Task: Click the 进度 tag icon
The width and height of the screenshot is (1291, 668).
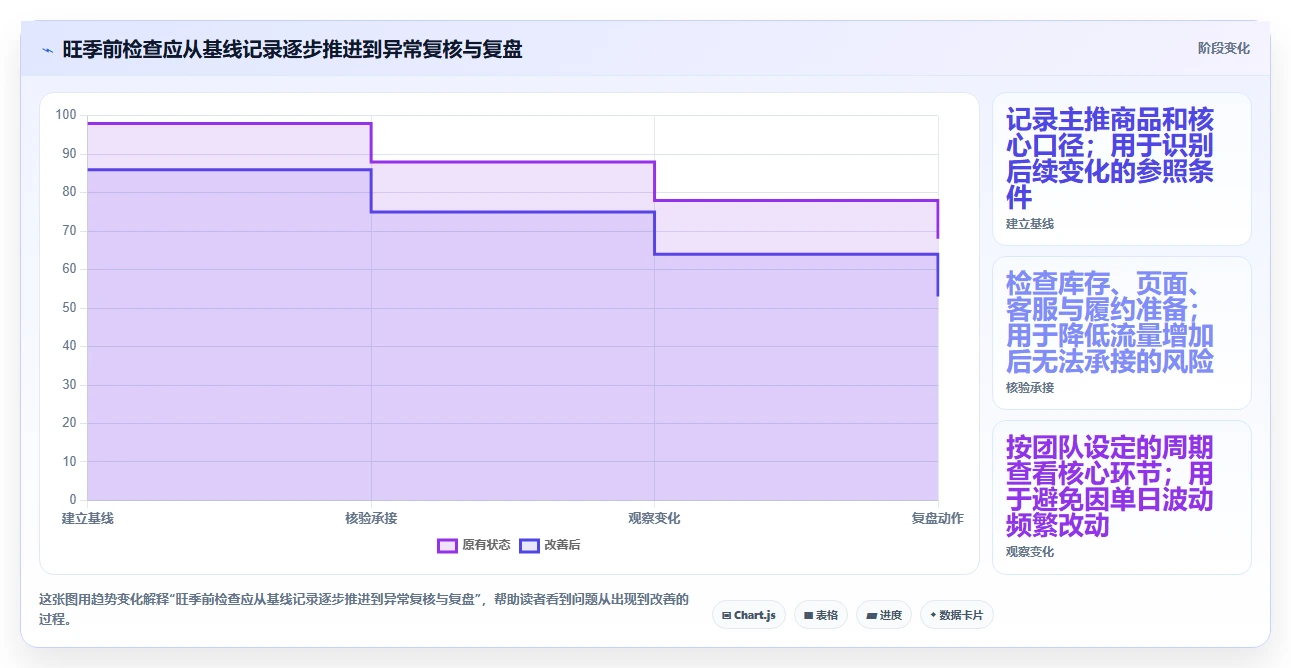Action: (871, 615)
